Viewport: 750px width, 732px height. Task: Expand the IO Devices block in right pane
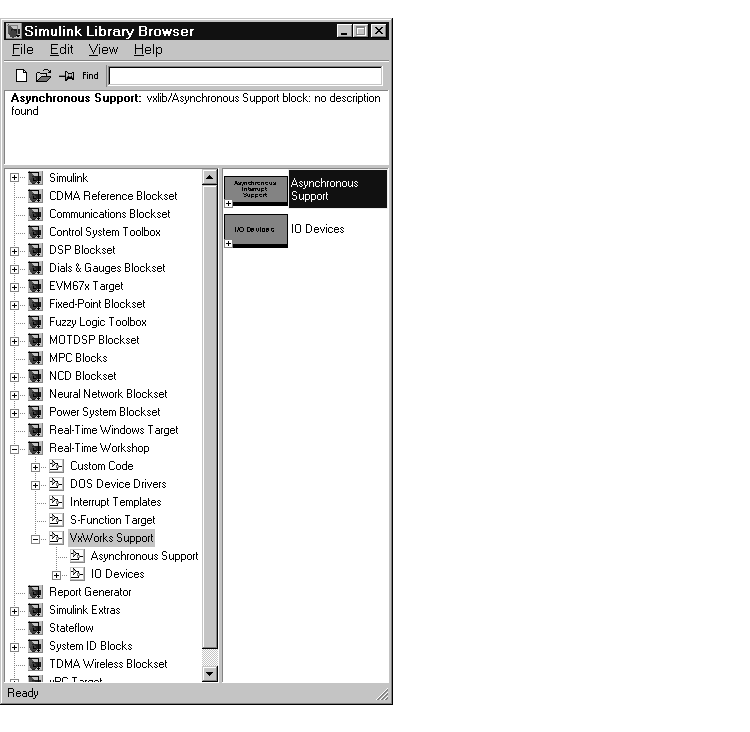pos(229,244)
